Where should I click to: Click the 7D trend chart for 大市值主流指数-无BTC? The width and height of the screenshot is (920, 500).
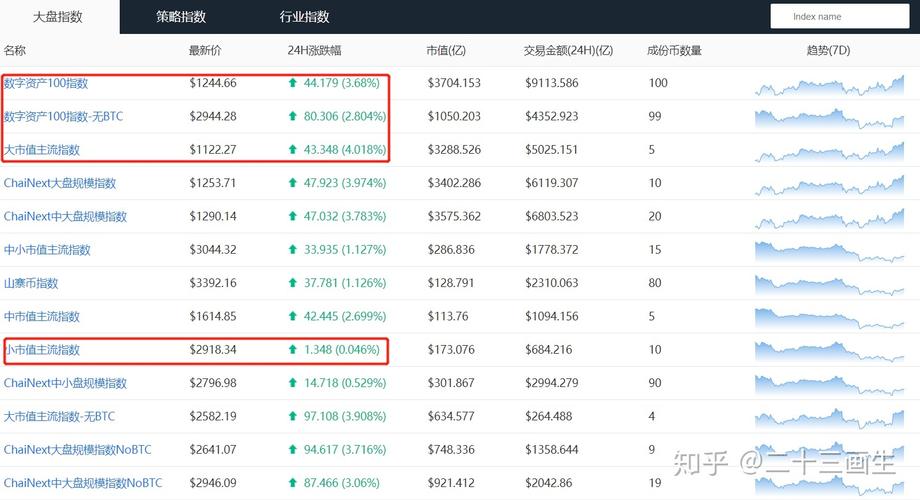829,418
